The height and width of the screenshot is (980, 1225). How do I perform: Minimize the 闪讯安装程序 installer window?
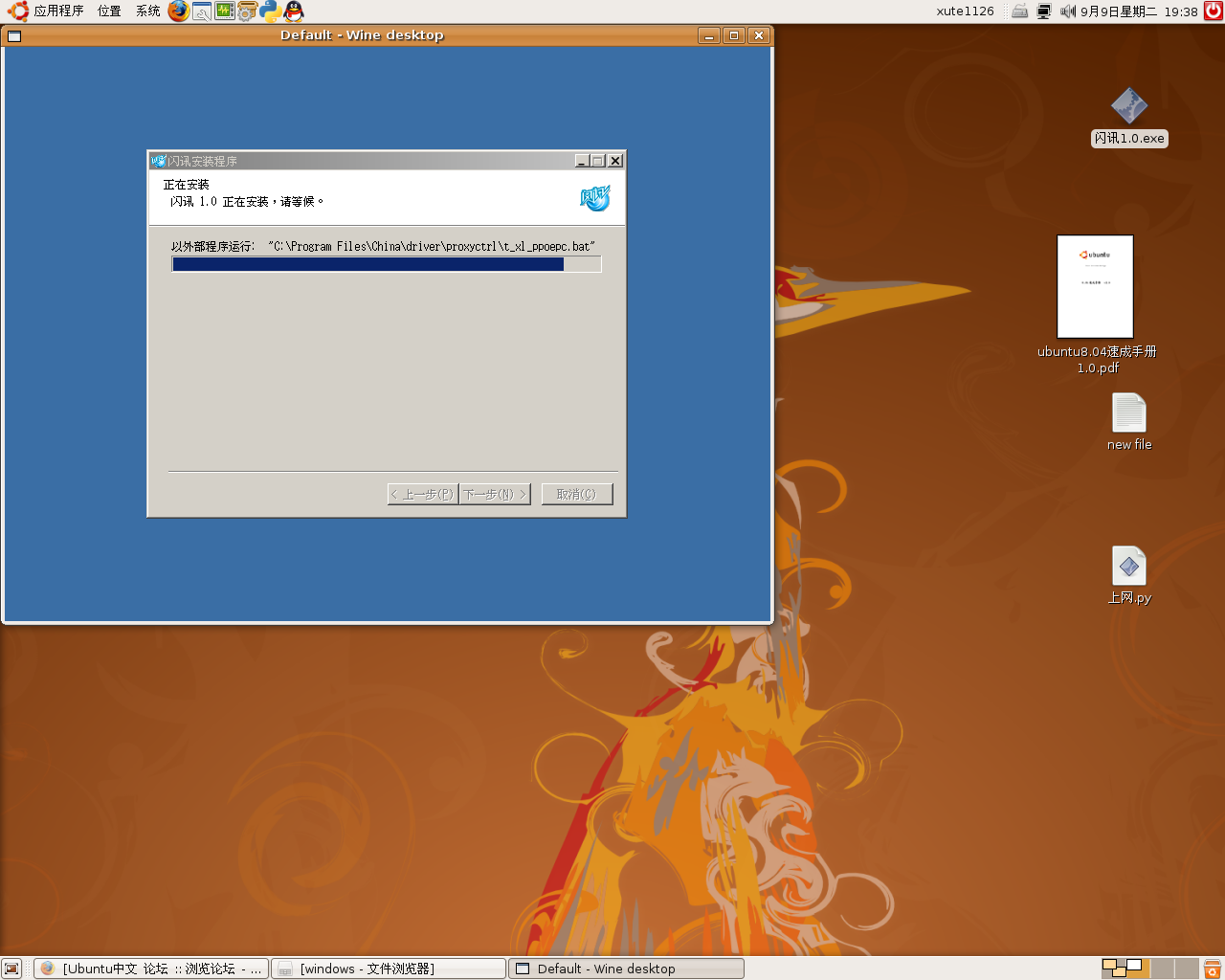pos(582,161)
